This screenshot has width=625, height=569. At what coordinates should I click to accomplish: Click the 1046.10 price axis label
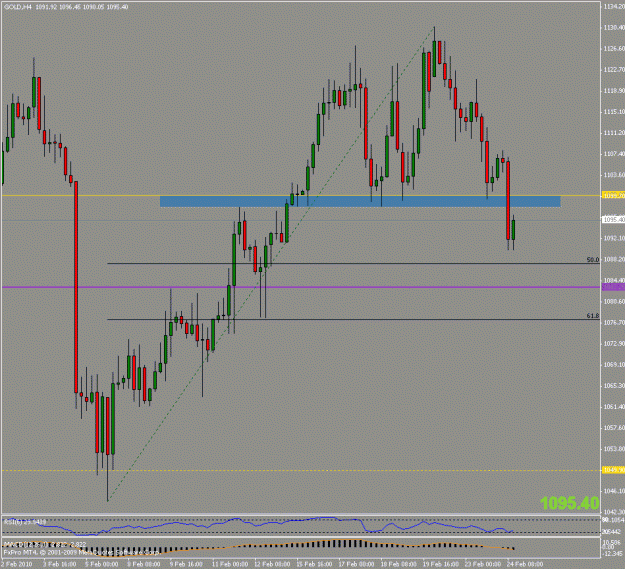pos(614,491)
